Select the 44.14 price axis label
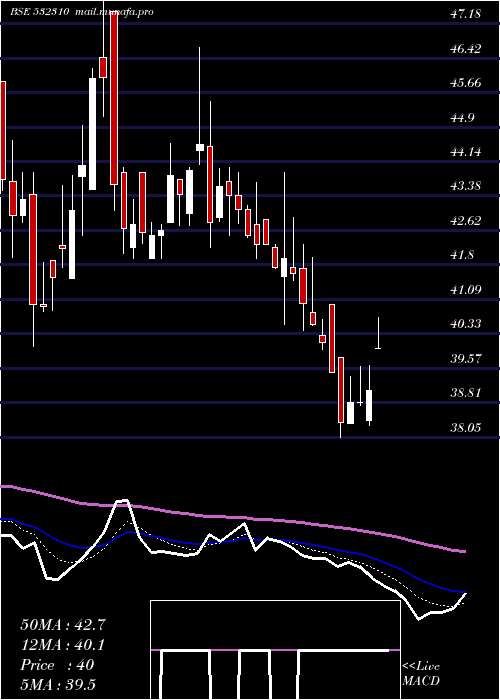Screen dimensions: 500x700 (x=466, y=152)
